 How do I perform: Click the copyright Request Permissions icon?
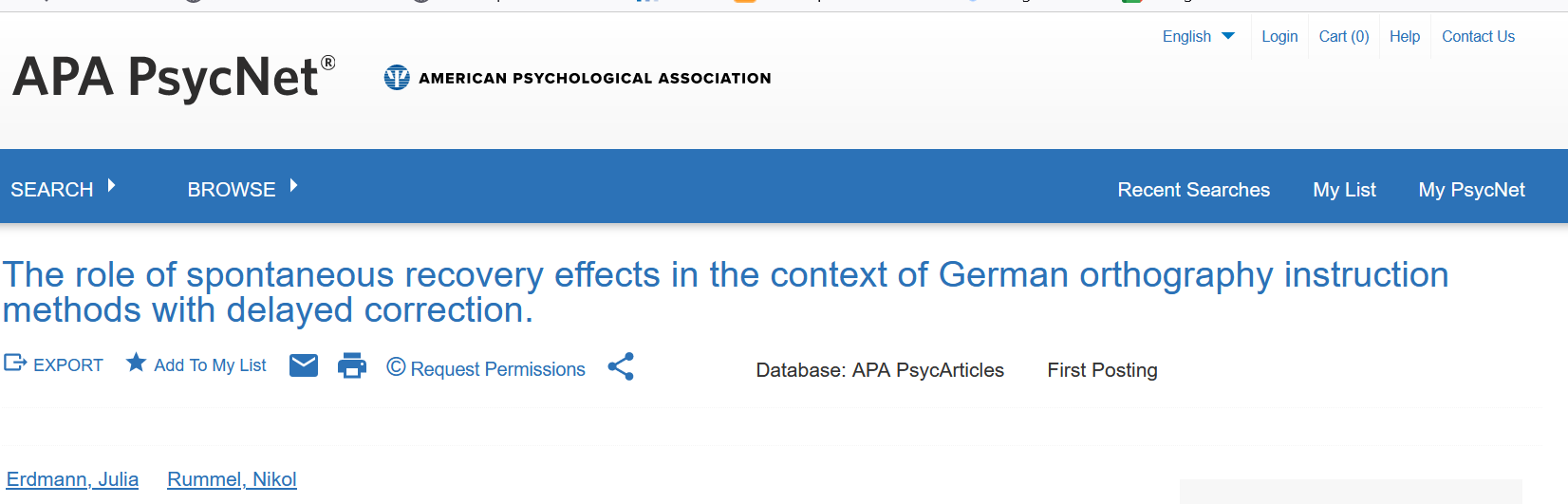click(396, 367)
